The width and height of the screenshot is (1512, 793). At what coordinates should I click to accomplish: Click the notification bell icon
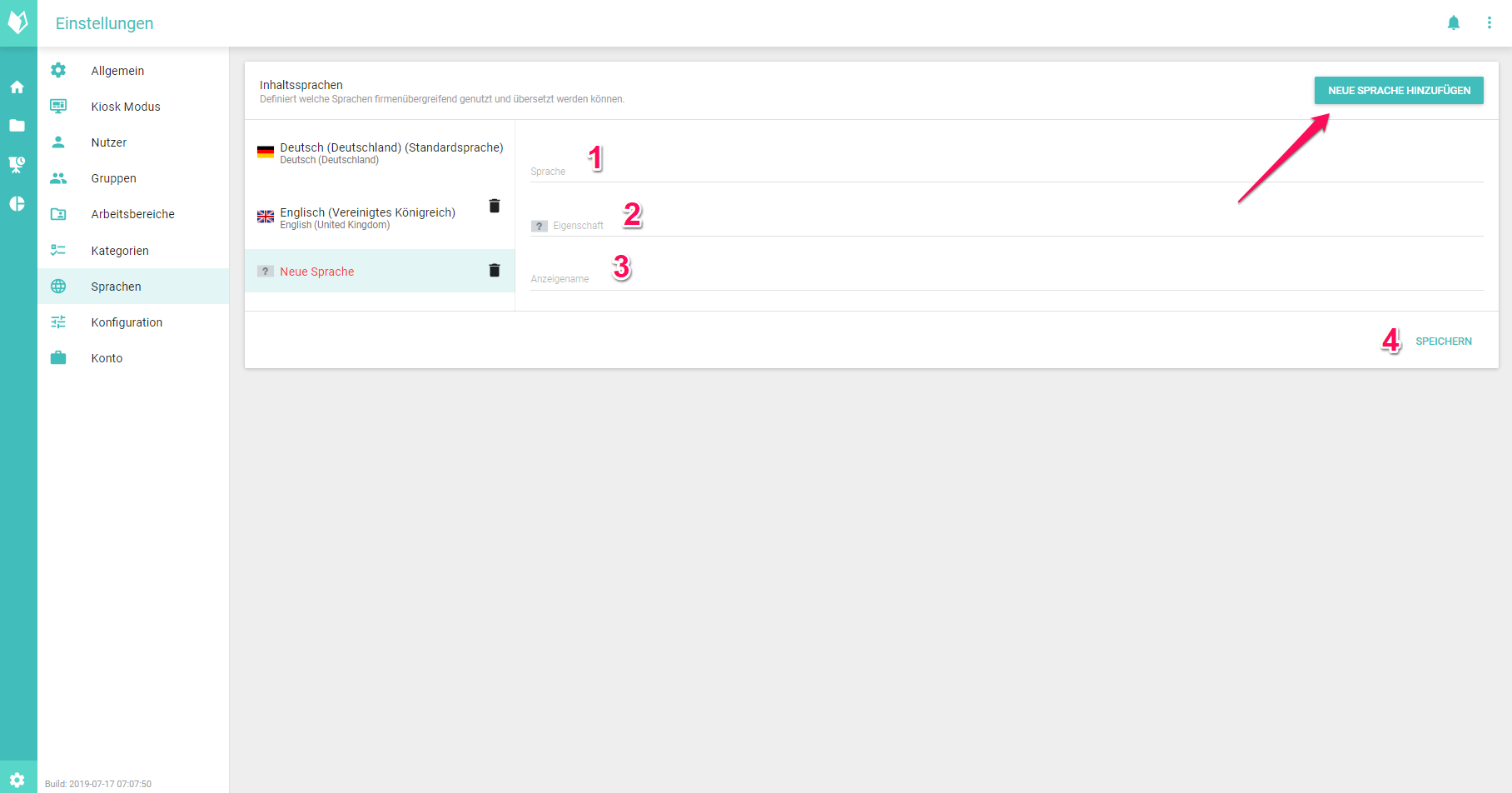[1453, 23]
